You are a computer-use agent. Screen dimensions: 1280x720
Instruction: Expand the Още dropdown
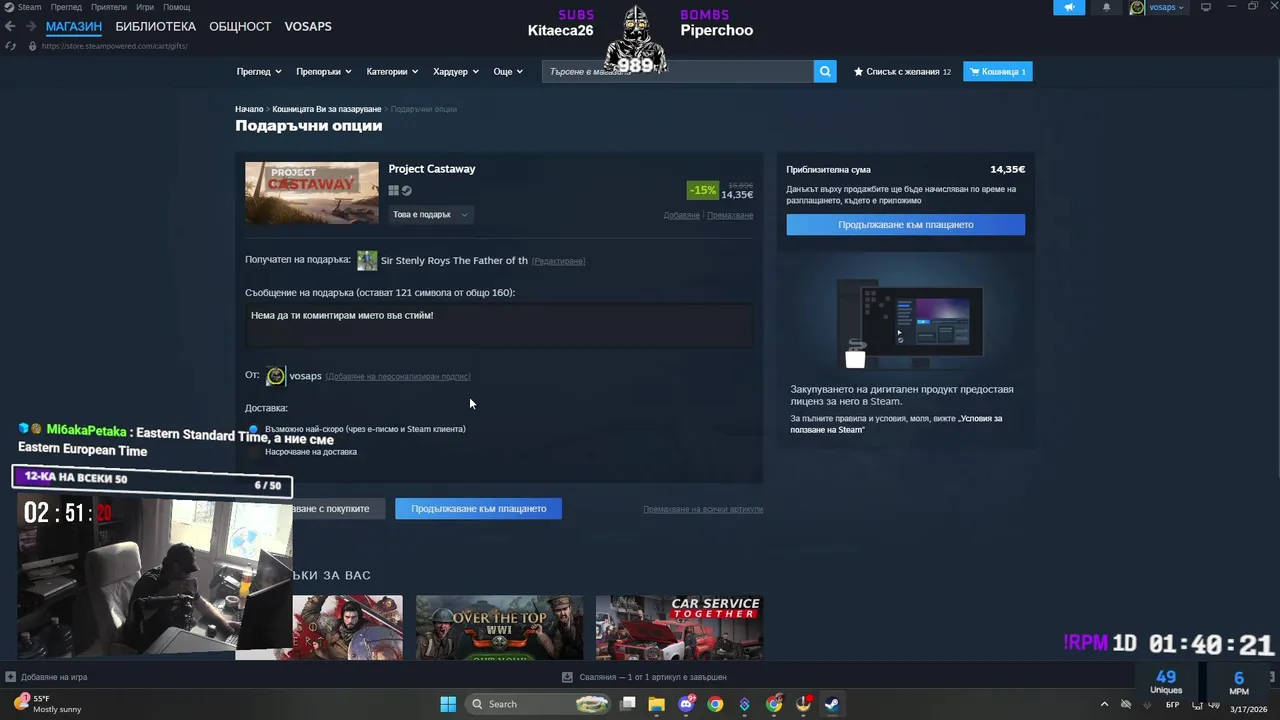(508, 72)
